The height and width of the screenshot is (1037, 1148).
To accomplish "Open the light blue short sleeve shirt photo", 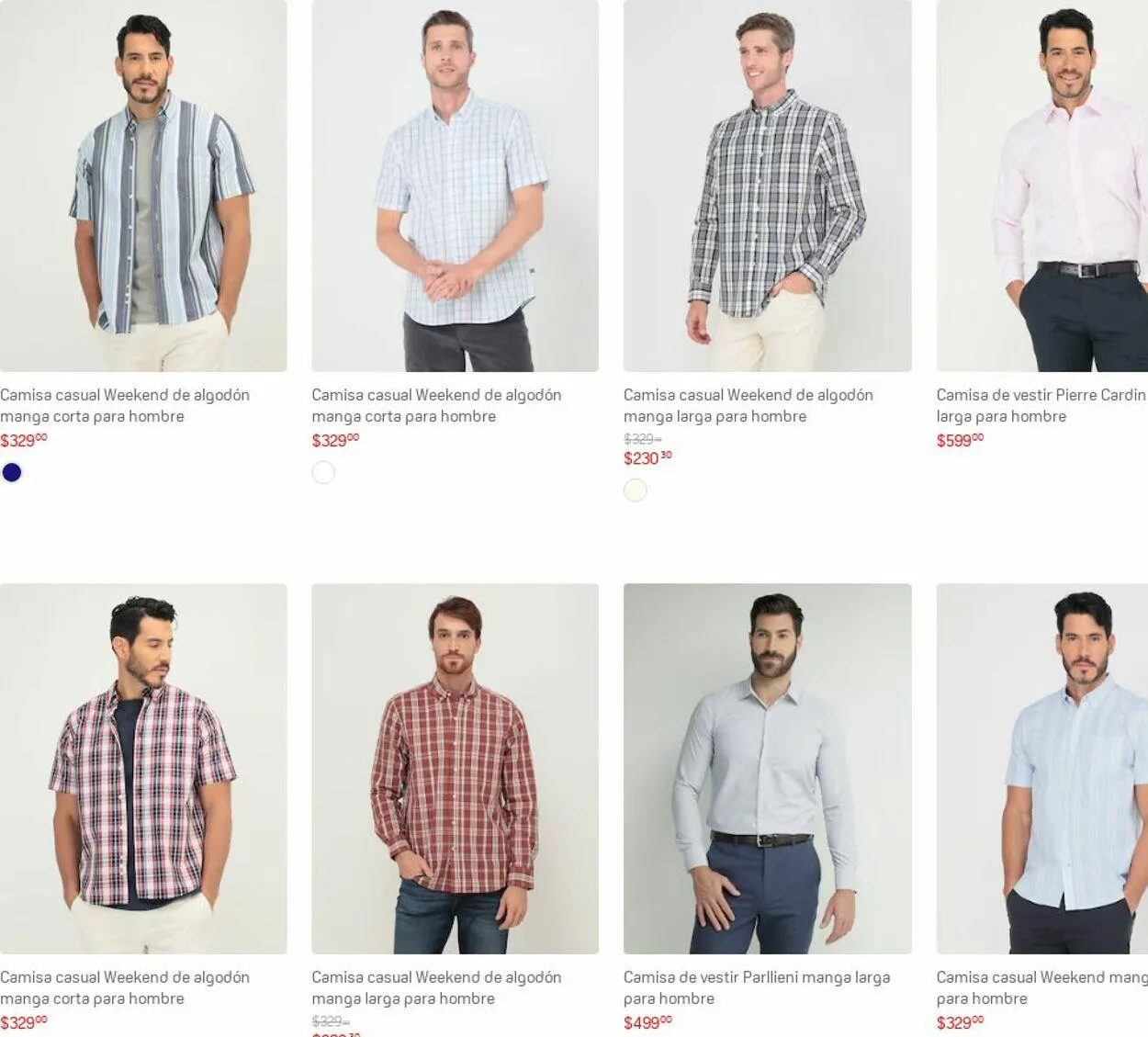I will tap(1042, 769).
